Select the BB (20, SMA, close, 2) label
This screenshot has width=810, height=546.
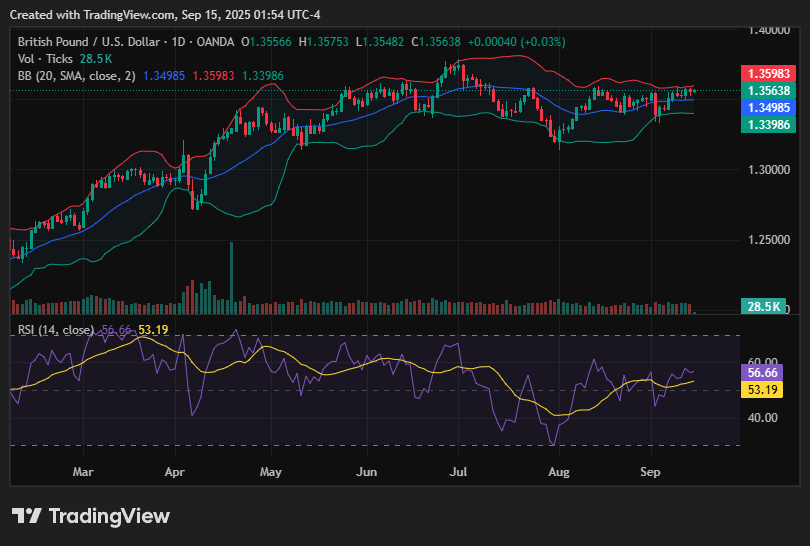[76, 76]
